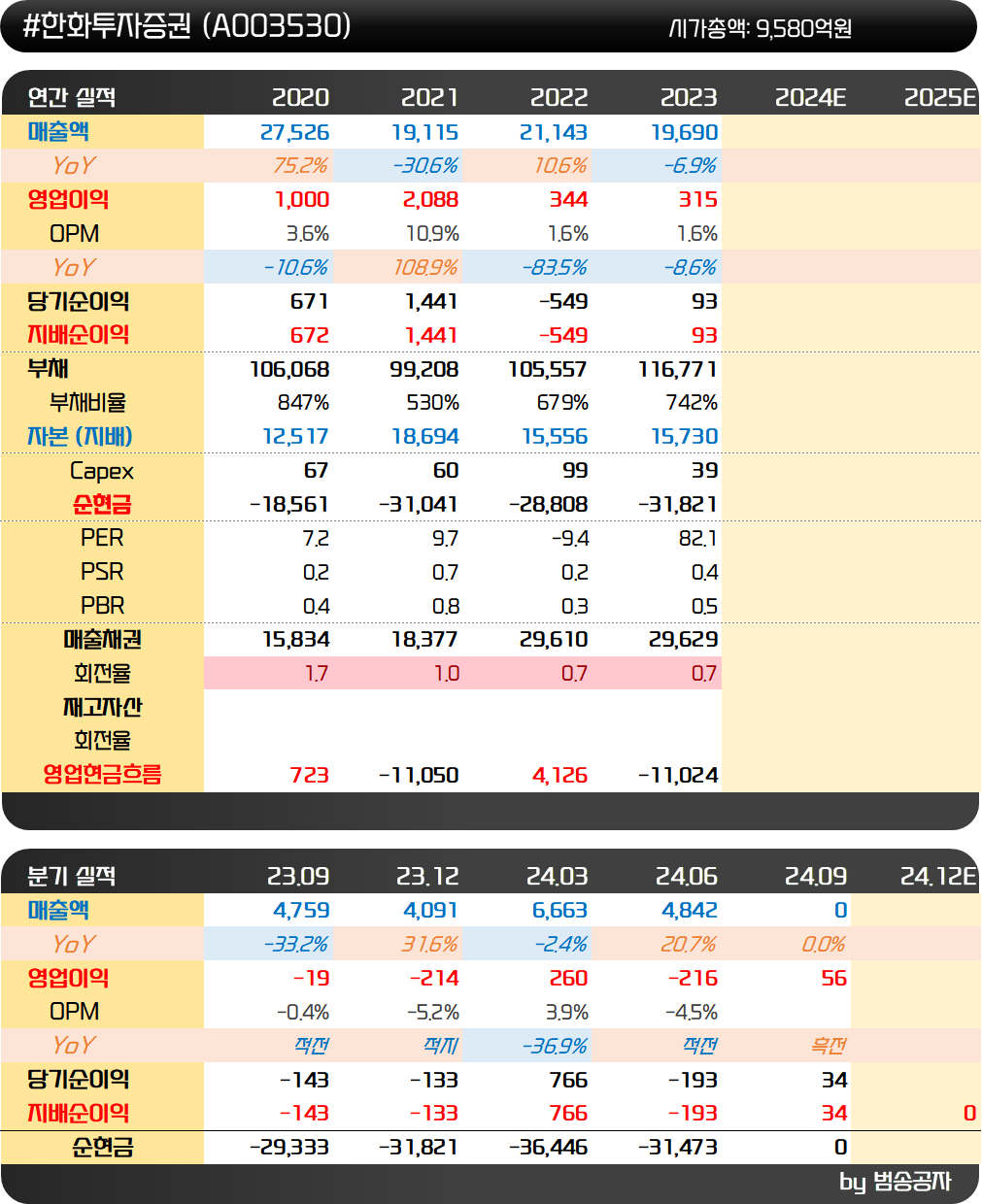Click Capex value 99

click(575, 470)
